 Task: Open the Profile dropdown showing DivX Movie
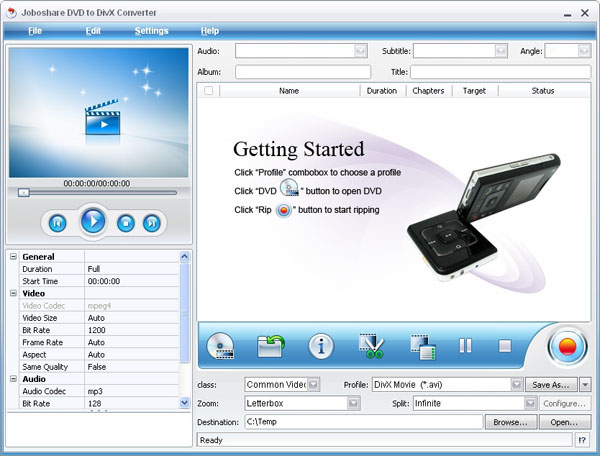click(517, 384)
